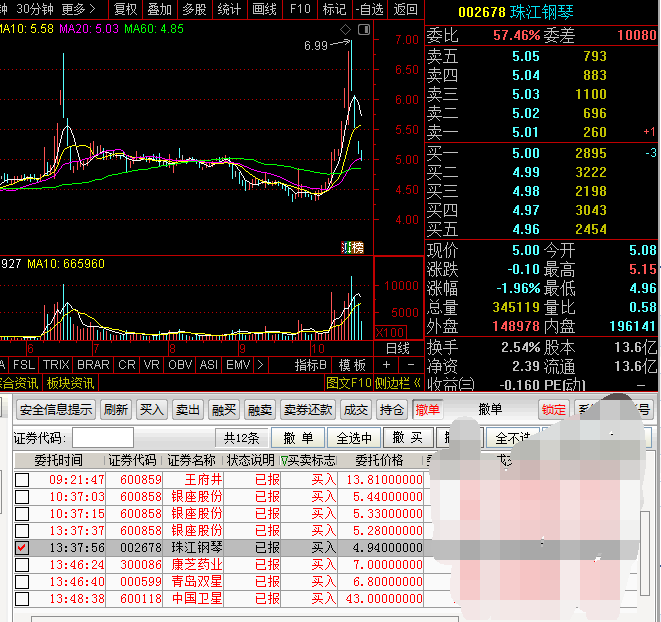
Task: Open the 板块资讯 tab
Action: (x=70, y=383)
